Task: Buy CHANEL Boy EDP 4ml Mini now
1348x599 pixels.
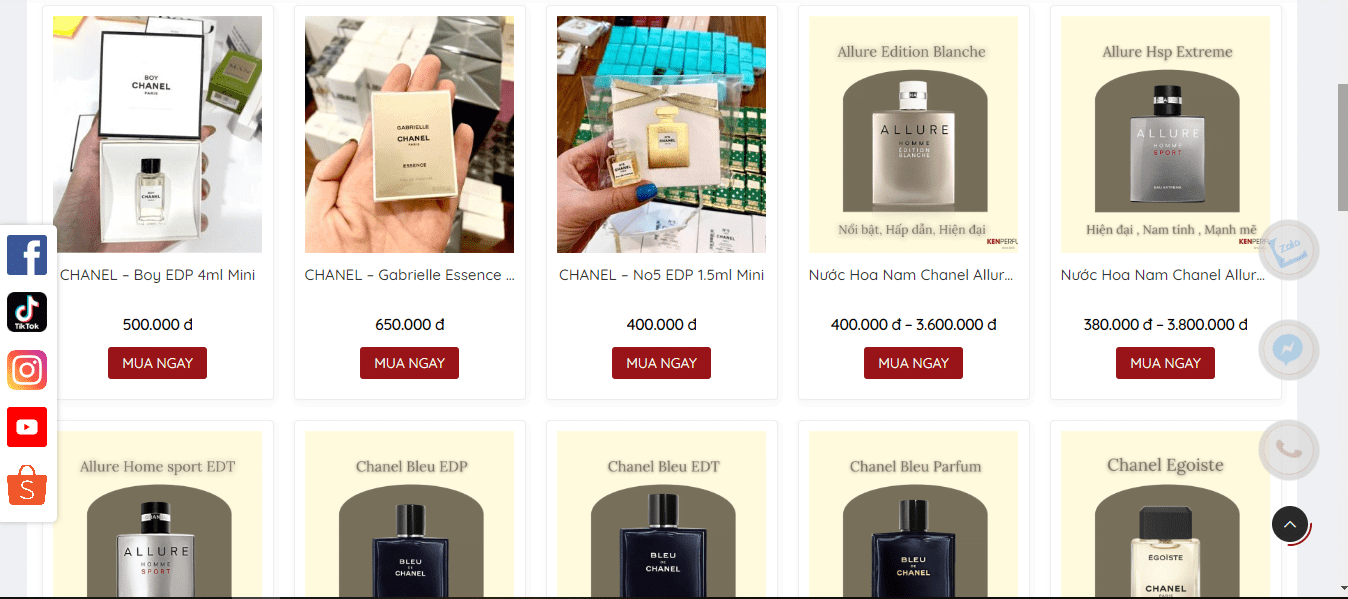Action: (157, 363)
